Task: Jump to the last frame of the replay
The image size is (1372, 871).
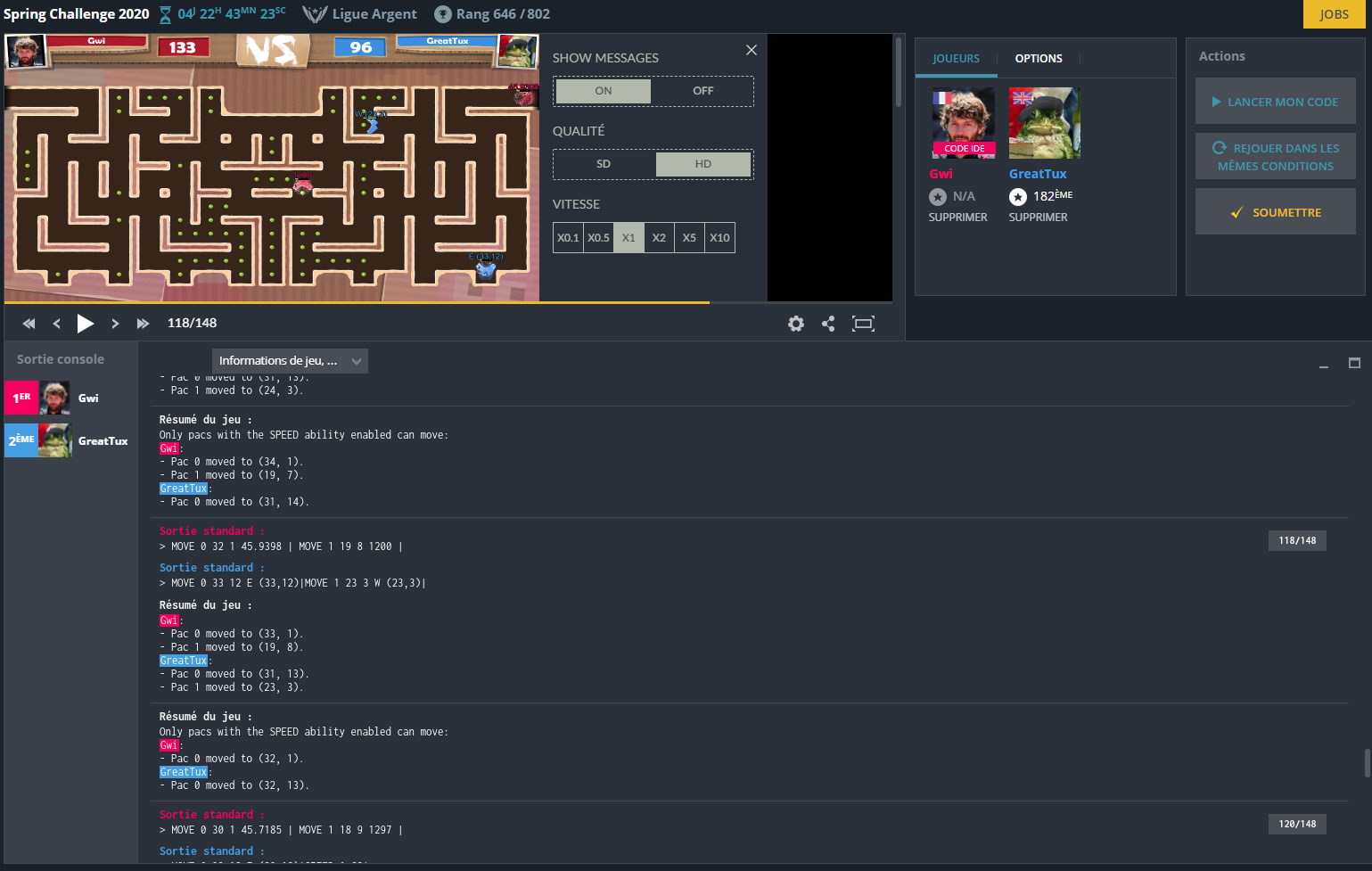Action: pyautogui.click(x=143, y=324)
